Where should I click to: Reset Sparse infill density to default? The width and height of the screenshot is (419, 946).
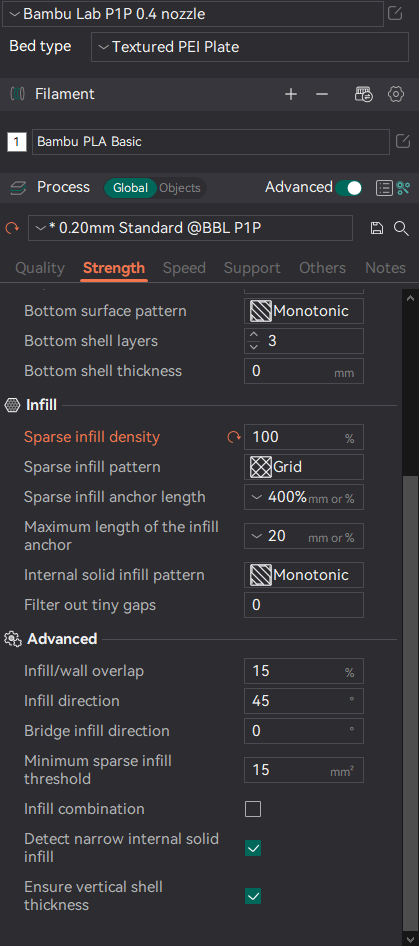[x=234, y=437]
